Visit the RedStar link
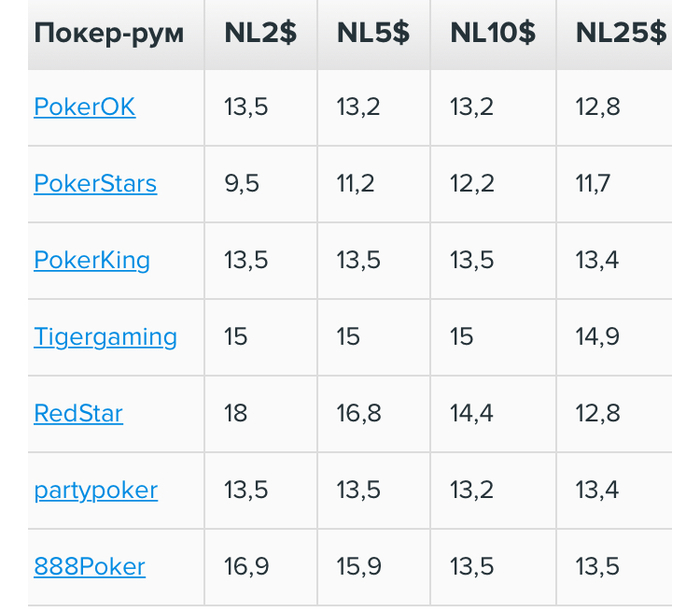 [78, 414]
